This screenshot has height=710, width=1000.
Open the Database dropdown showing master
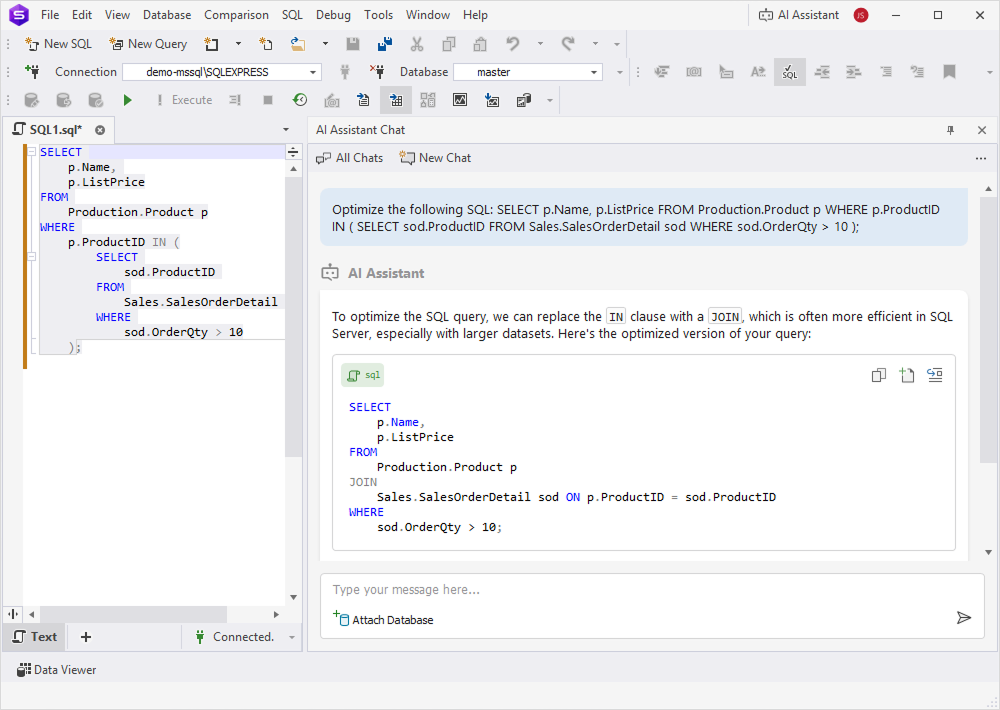[594, 72]
